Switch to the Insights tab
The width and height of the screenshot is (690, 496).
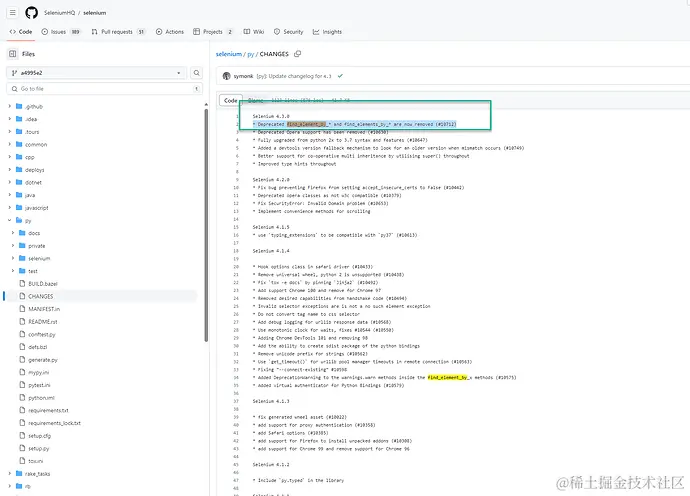pyautogui.click(x=327, y=32)
